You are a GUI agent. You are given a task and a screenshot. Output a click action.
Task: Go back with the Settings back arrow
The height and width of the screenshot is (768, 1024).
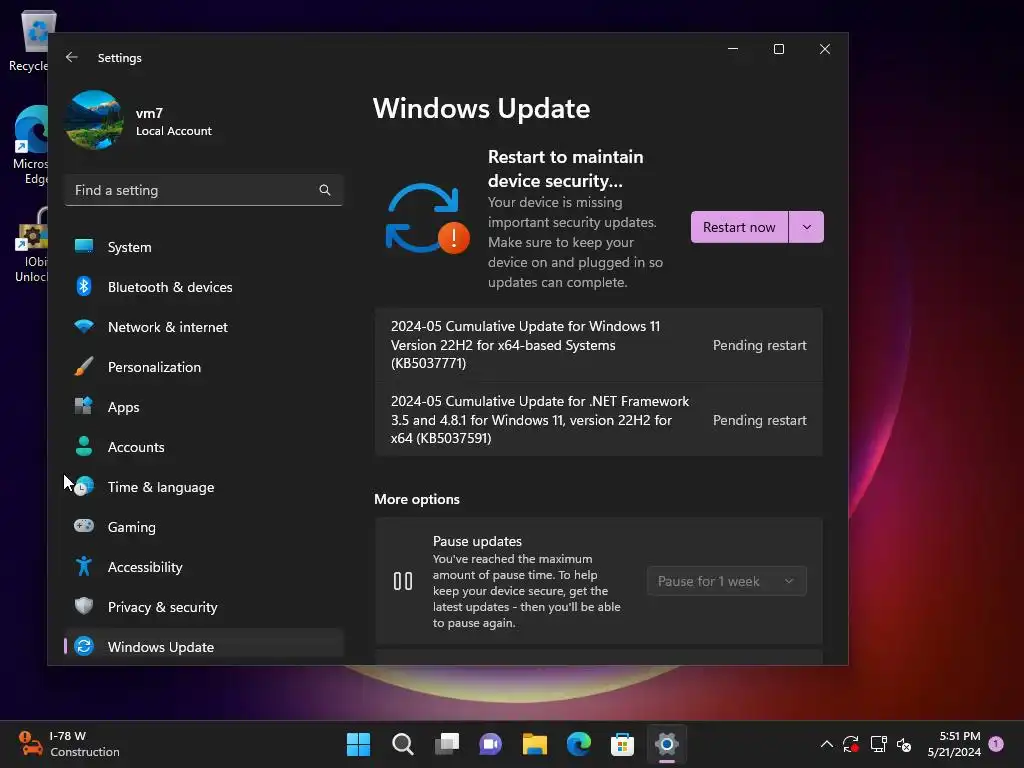tap(72, 57)
